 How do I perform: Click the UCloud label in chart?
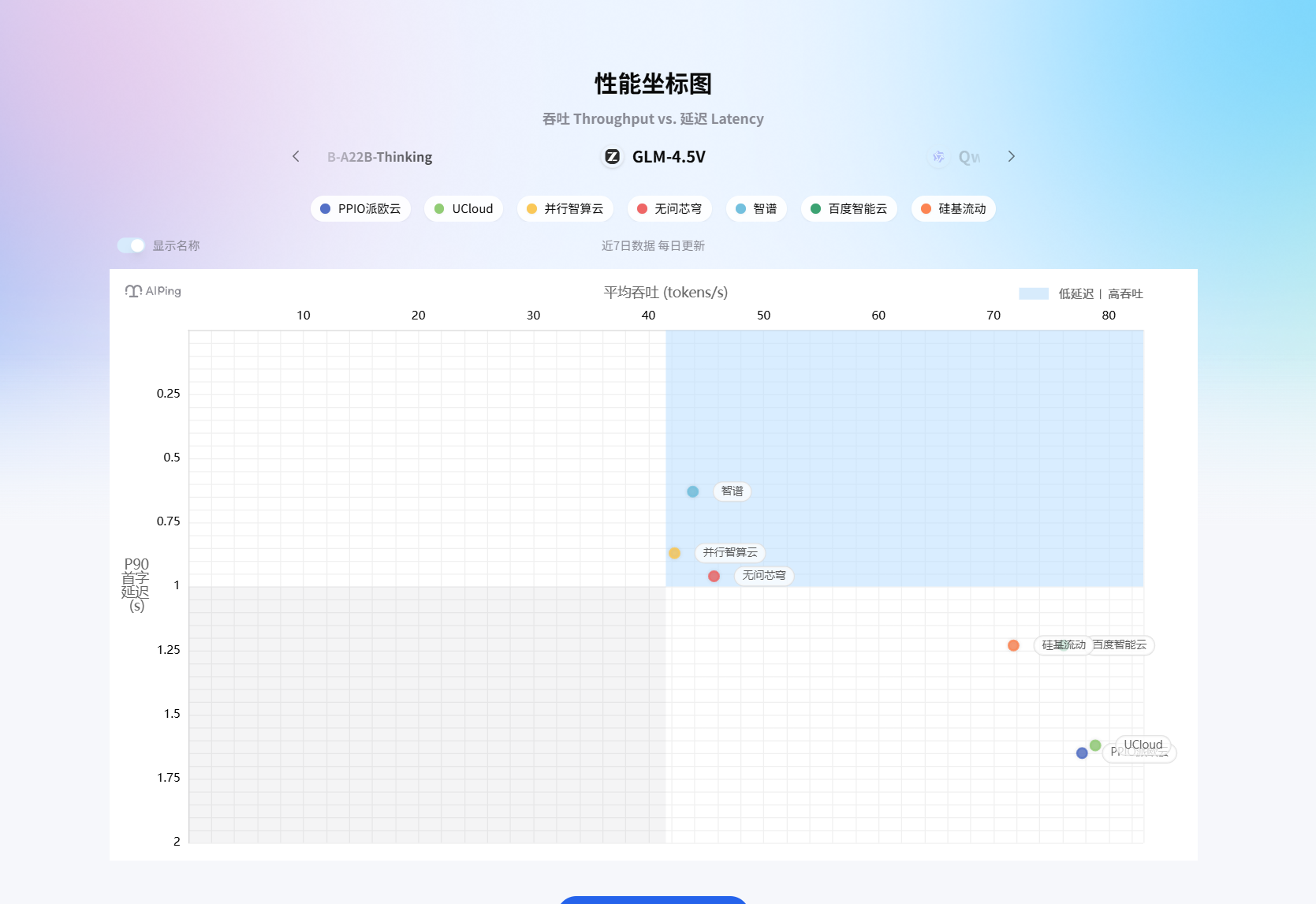pos(1143,744)
